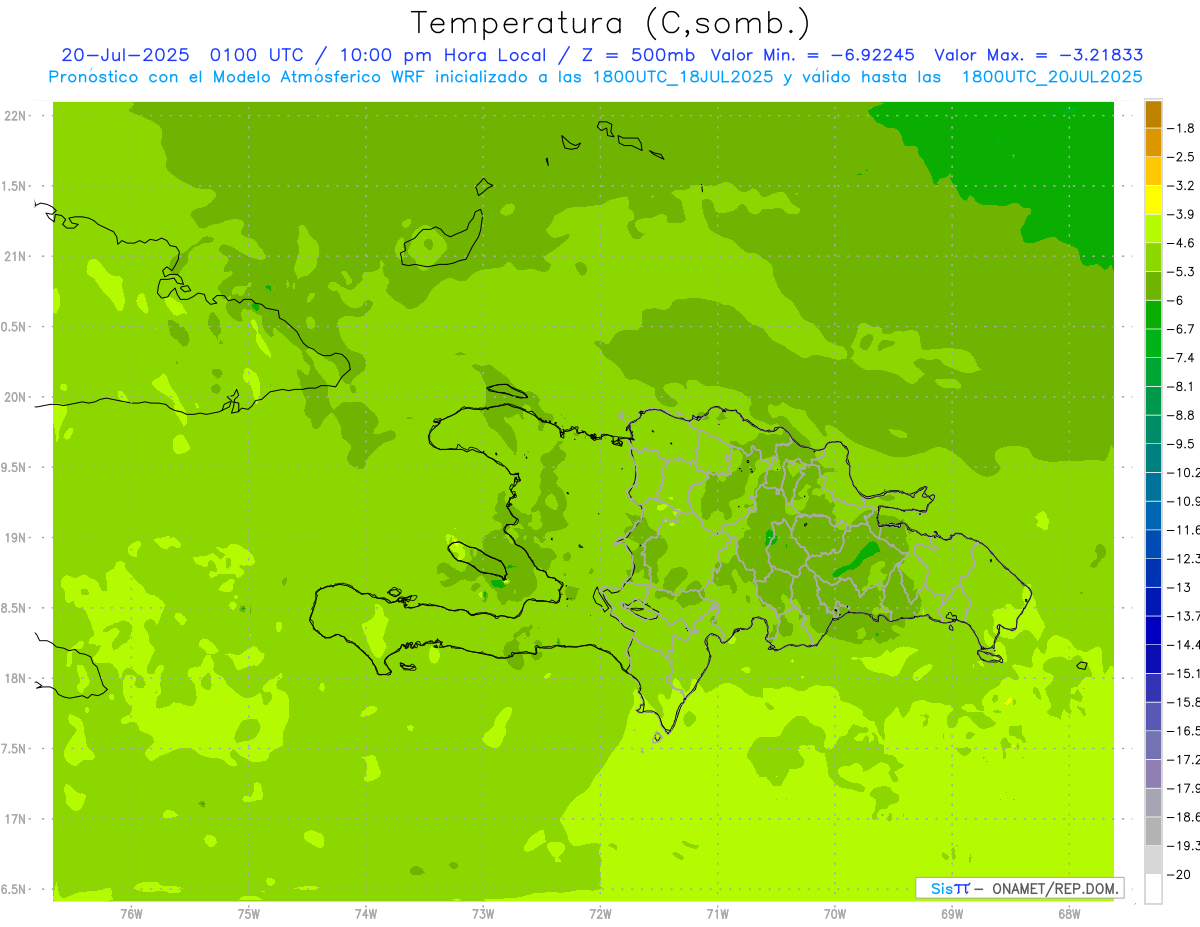Click the '18N' latitude label
Viewport: 1200px width, 927px height.
(x=16, y=678)
